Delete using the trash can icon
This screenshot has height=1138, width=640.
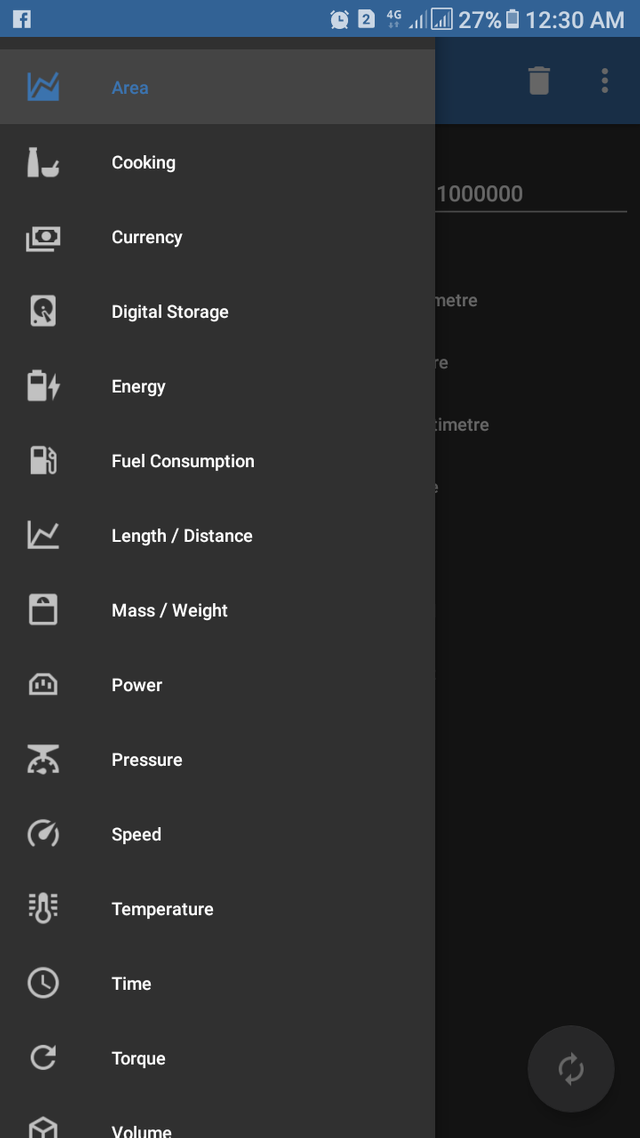[x=539, y=81]
